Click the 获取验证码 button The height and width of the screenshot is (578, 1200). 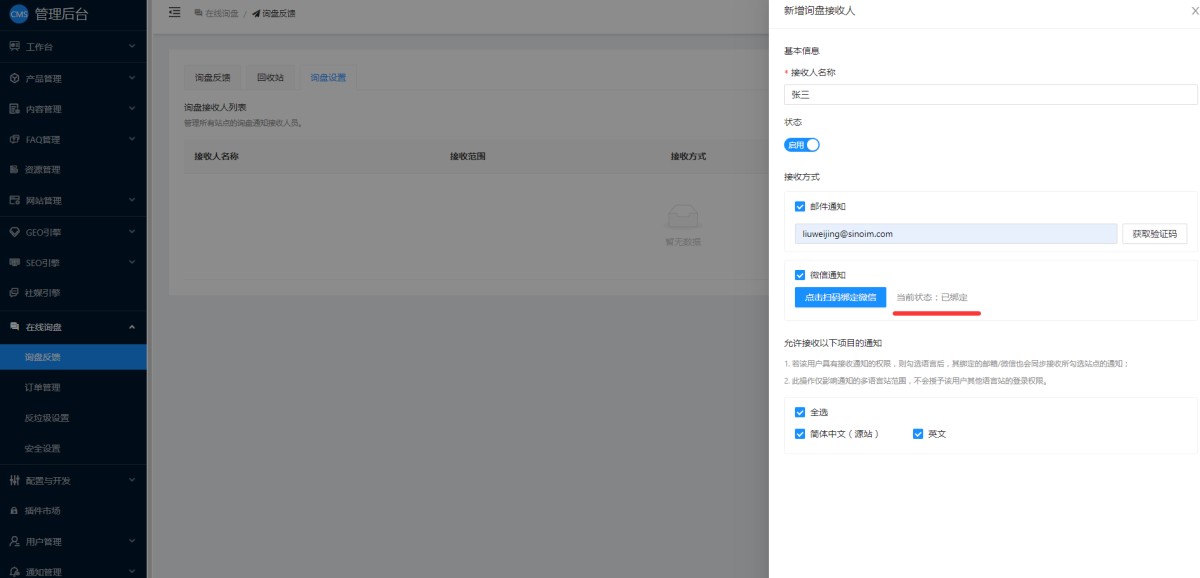pos(1155,234)
